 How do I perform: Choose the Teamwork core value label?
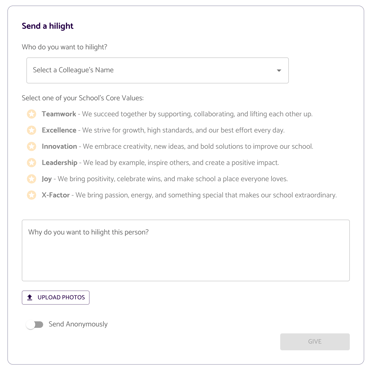point(59,114)
